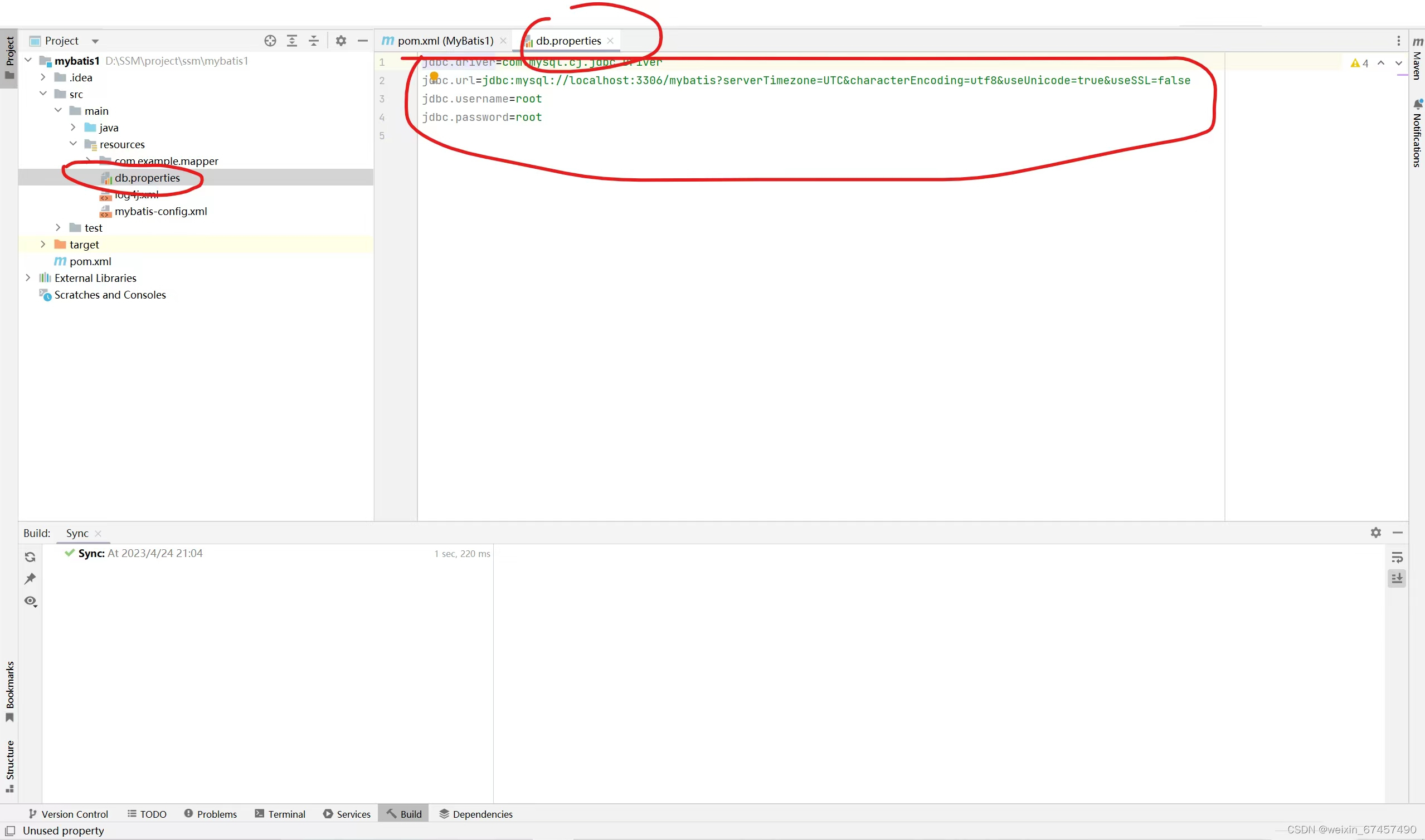Click the Rerun sync icon in the Build panel
This screenshot has width=1425, height=840.
tap(31, 557)
